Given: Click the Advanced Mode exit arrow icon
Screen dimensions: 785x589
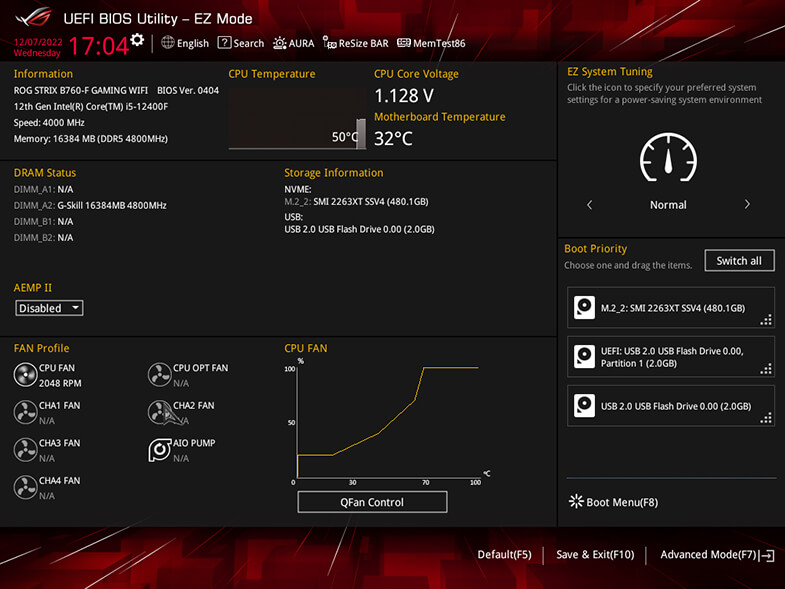Looking at the screenshot, I should click(x=767, y=555).
